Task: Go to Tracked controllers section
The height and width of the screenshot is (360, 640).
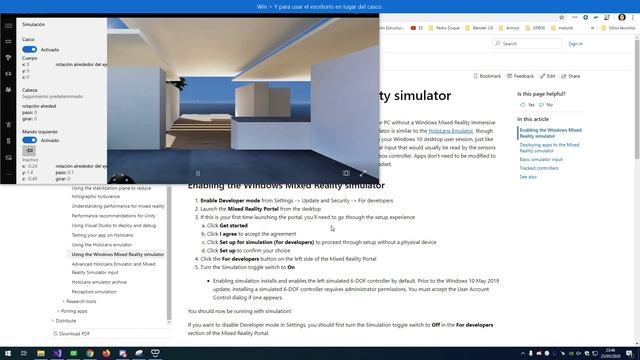Action: click(539, 168)
